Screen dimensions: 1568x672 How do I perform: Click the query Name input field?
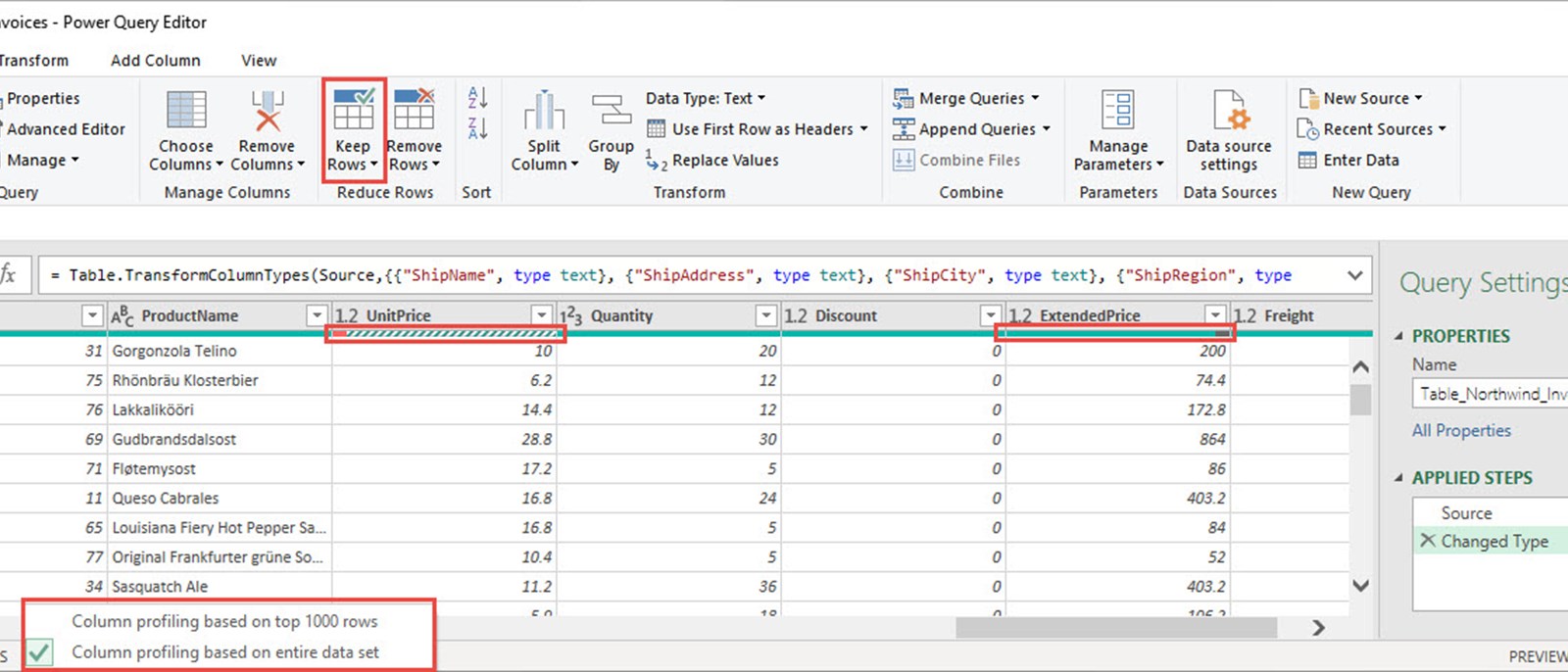[1490, 394]
